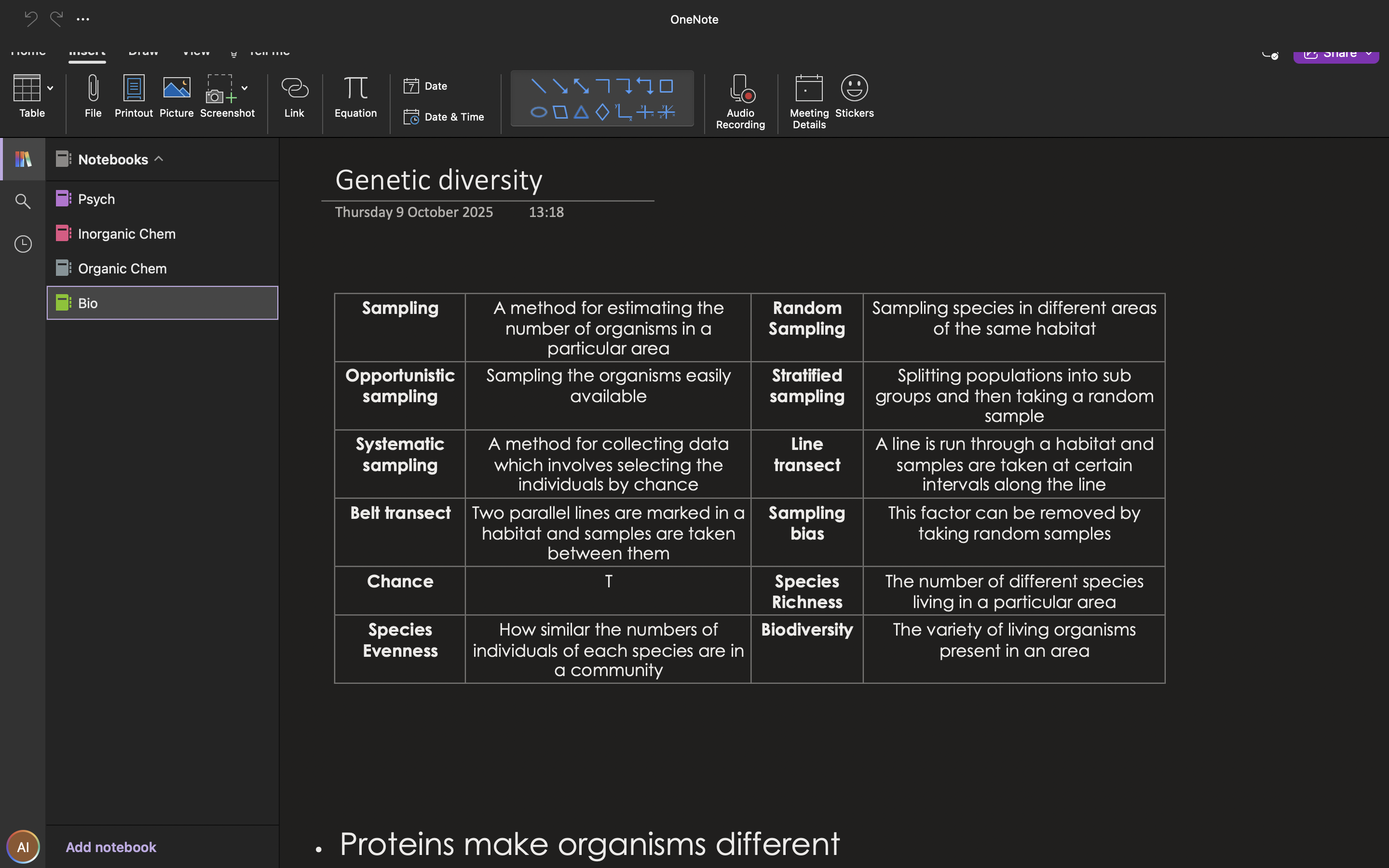
Task: Insert an Equation
Action: coord(355,96)
